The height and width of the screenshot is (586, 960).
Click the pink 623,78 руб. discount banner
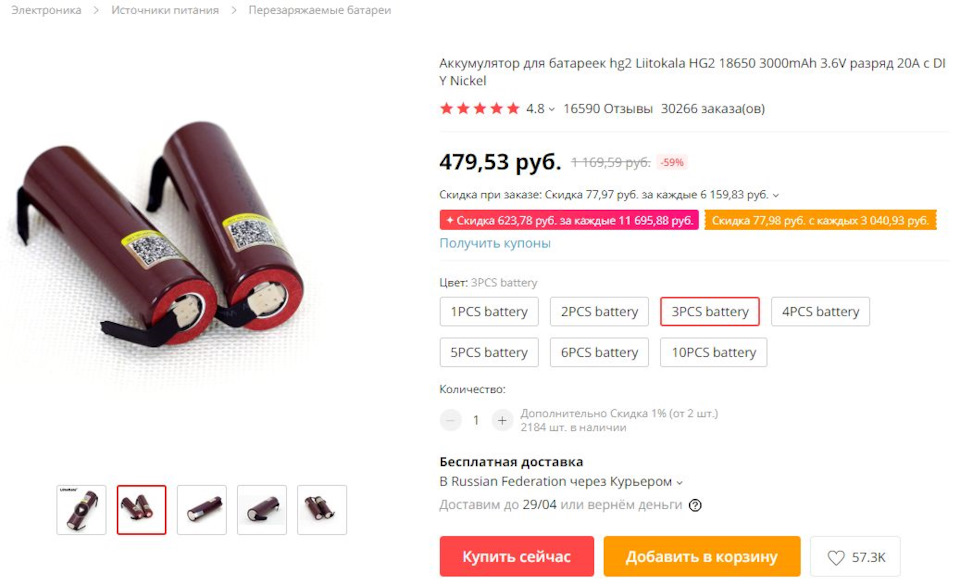click(569, 220)
